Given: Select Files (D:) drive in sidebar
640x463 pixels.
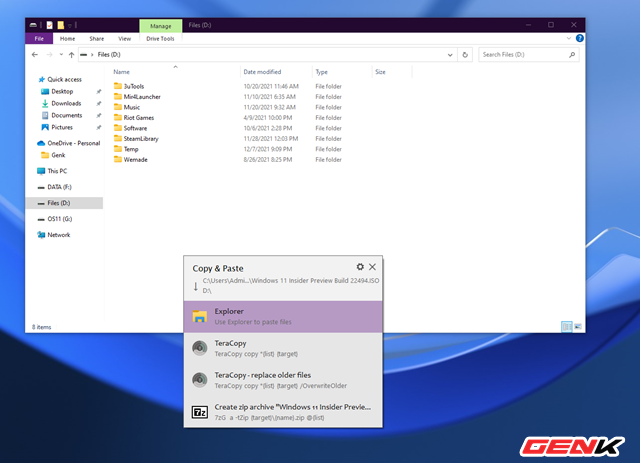Looking at the screenshot, I should pyautogui.click(x=64, y=203).
